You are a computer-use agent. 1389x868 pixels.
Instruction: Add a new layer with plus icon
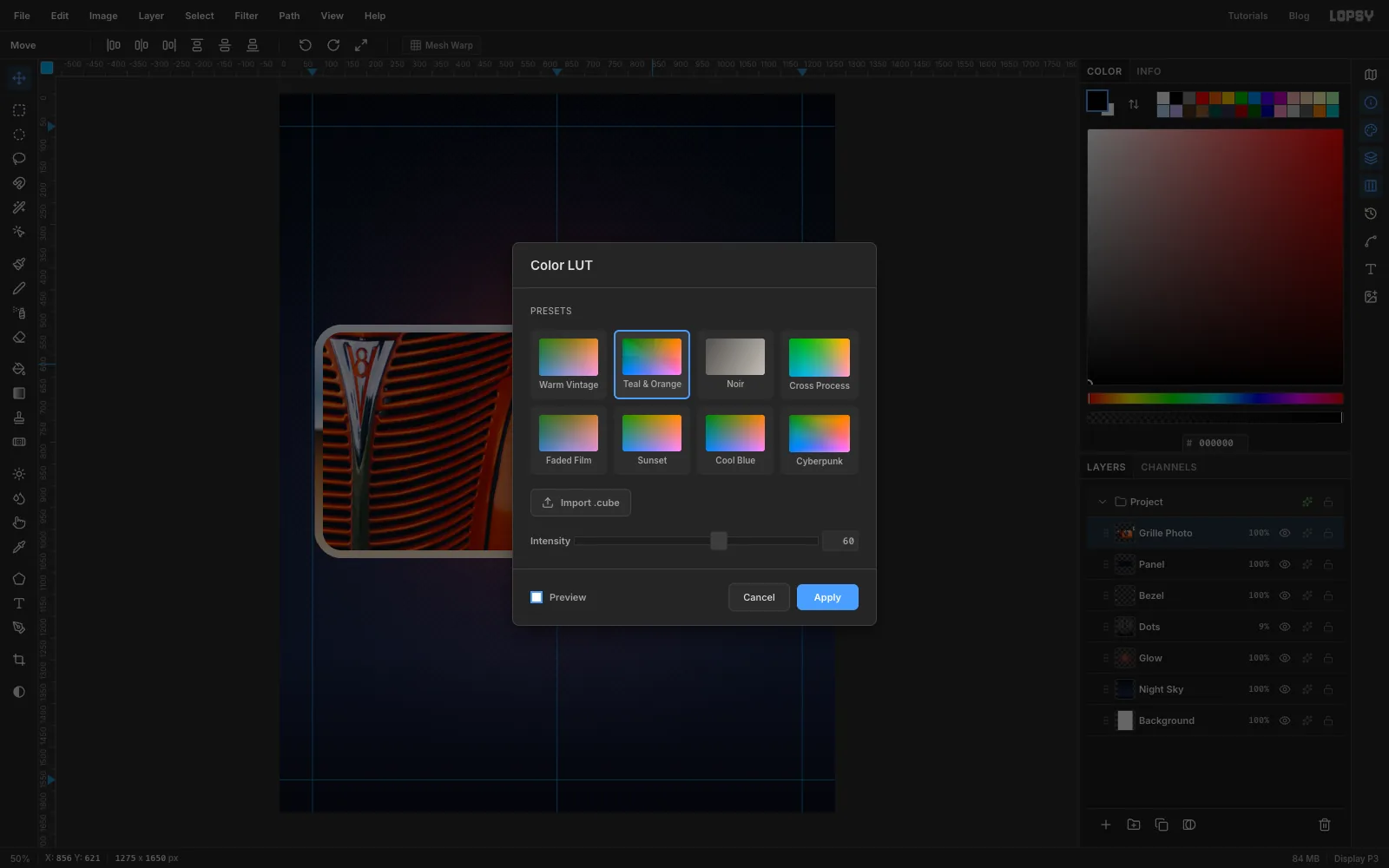pyautogui.click(x=1106, y=825)
